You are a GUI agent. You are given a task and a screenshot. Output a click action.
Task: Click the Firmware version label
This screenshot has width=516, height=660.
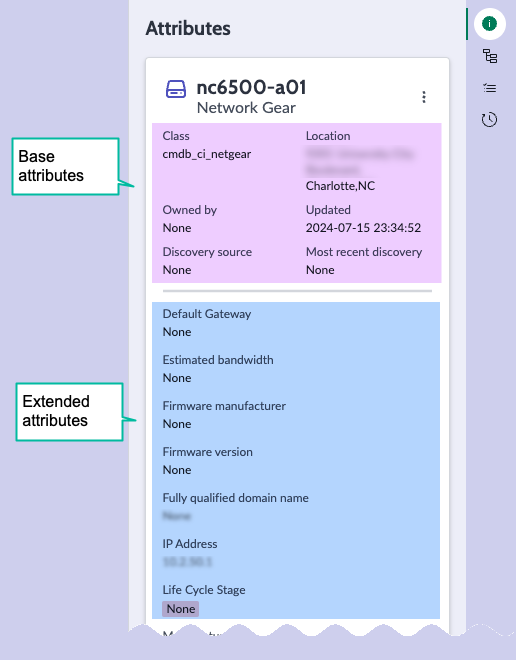coord(207,452)
